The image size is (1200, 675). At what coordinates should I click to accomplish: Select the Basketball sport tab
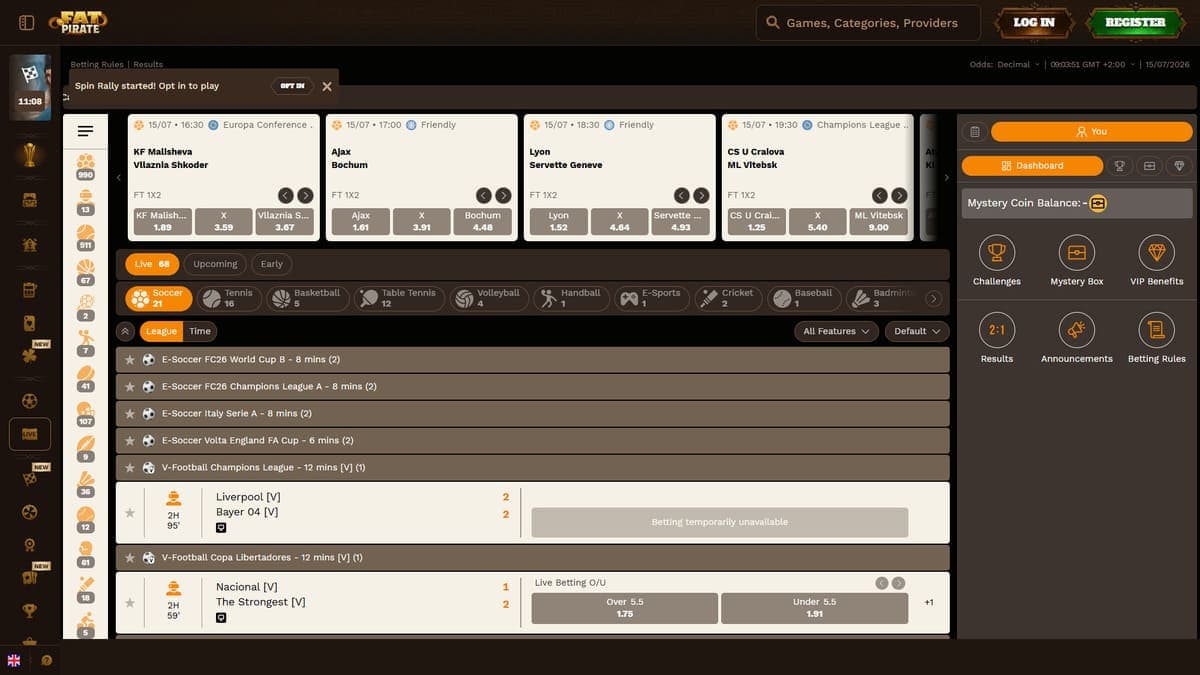pyautogui.click(x=306, y=298)
